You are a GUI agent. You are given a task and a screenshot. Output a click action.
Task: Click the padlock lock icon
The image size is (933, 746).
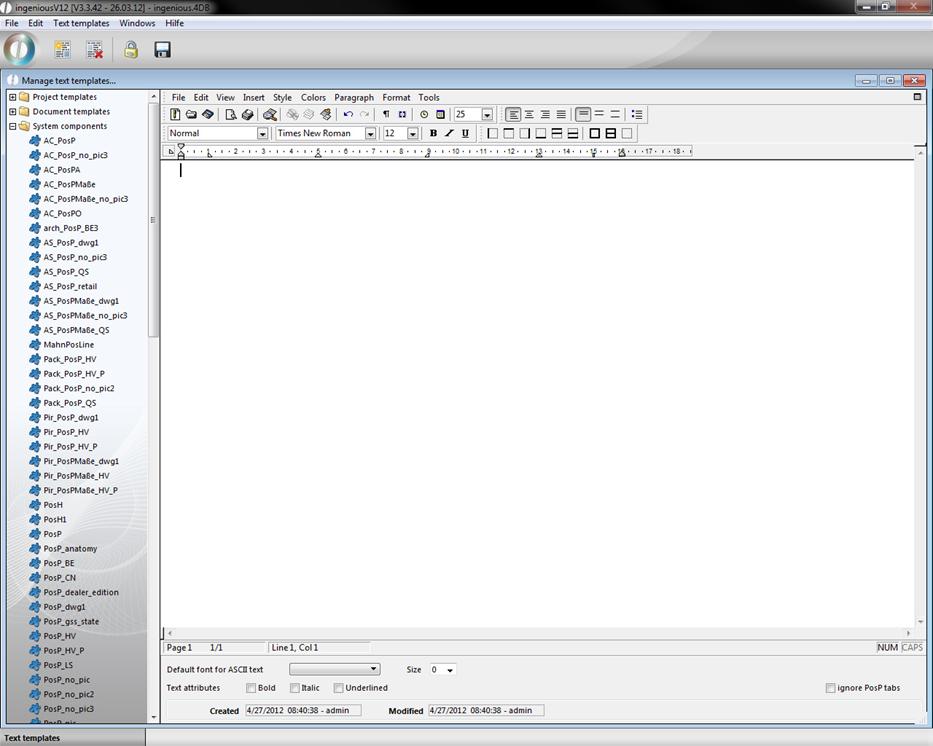pyautogui.click(x=130, y=49)
